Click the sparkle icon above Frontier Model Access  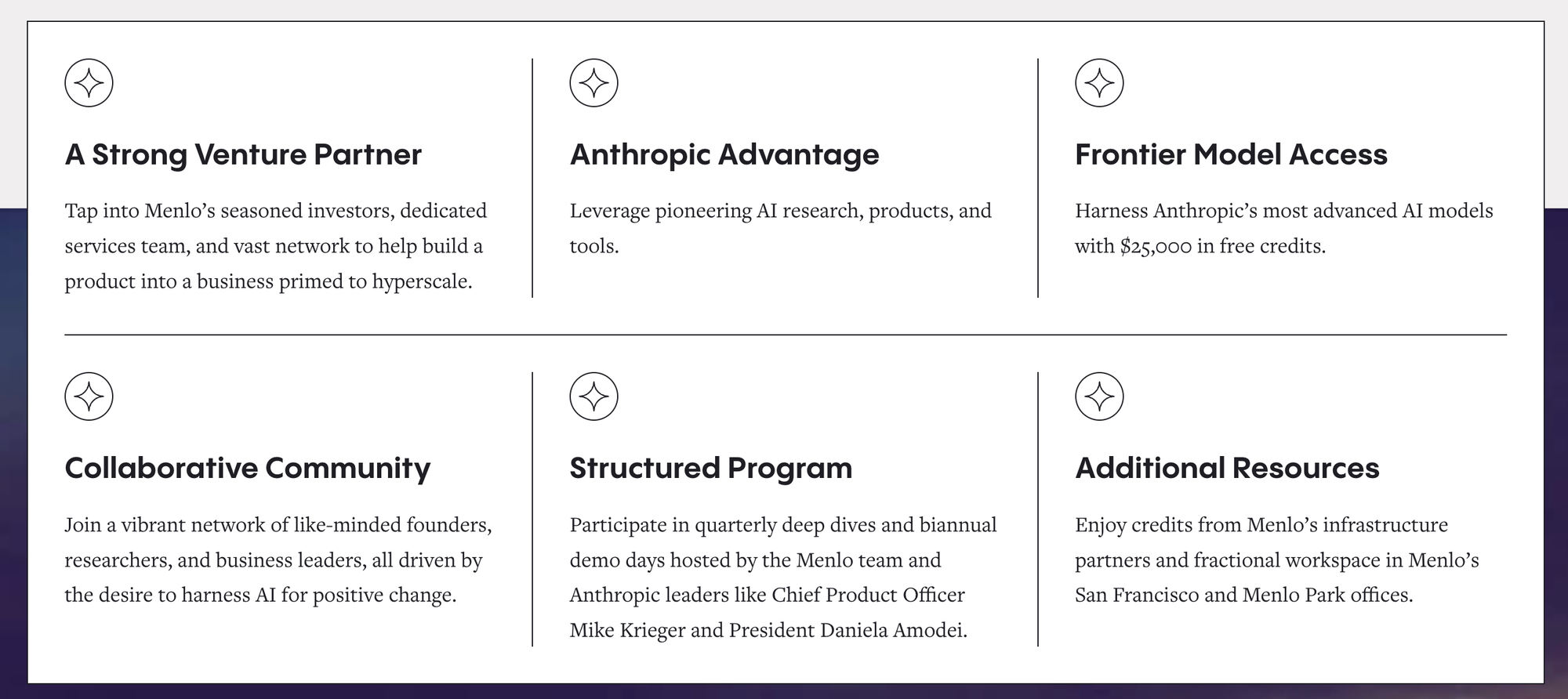pyautogui.click(x=1099, y=83)
